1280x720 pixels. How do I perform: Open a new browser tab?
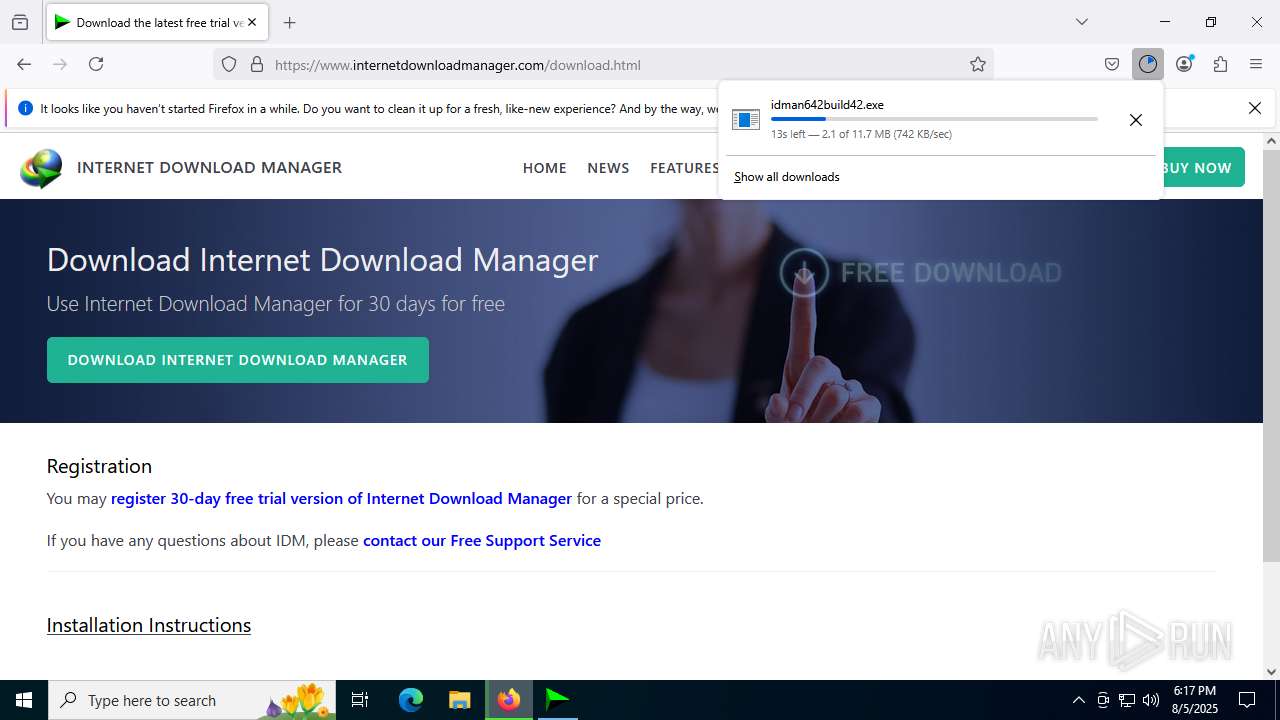[x=289, y=22]
